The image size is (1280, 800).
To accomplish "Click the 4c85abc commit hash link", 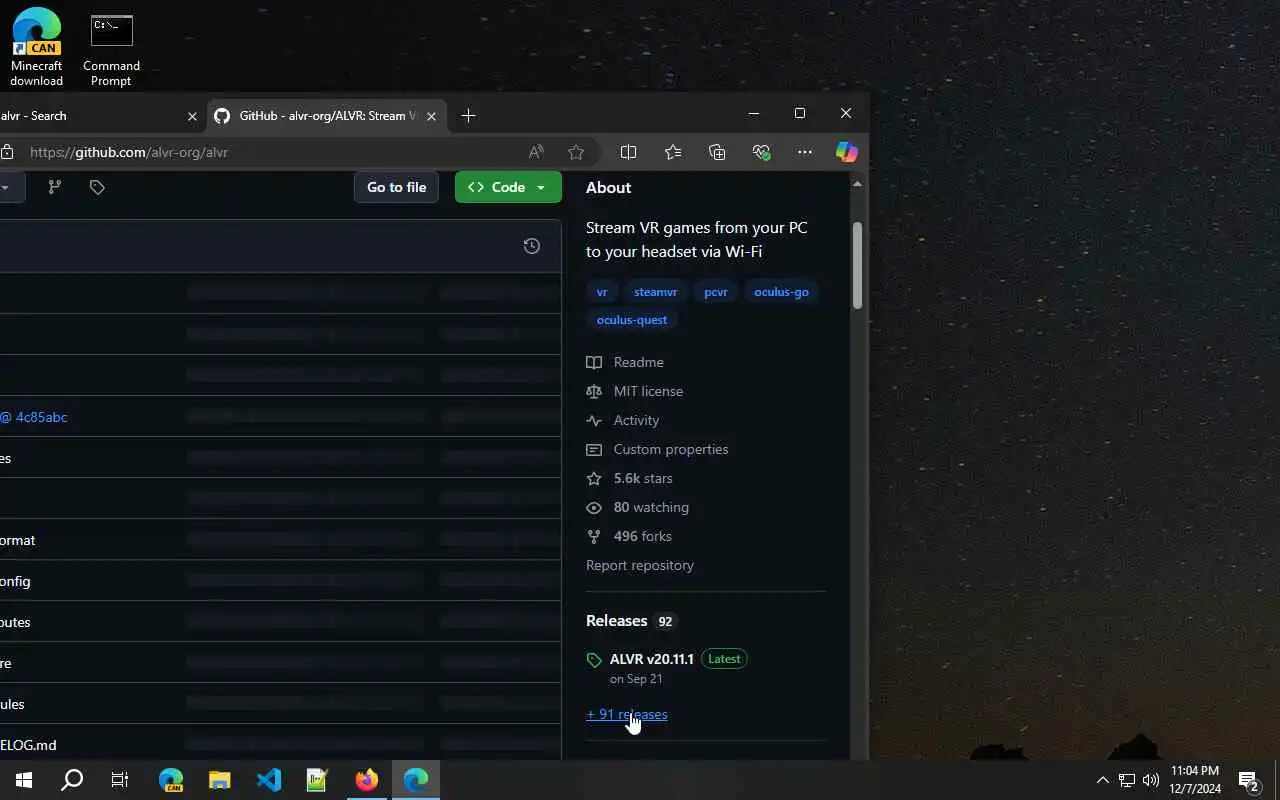I will [41, 417].
